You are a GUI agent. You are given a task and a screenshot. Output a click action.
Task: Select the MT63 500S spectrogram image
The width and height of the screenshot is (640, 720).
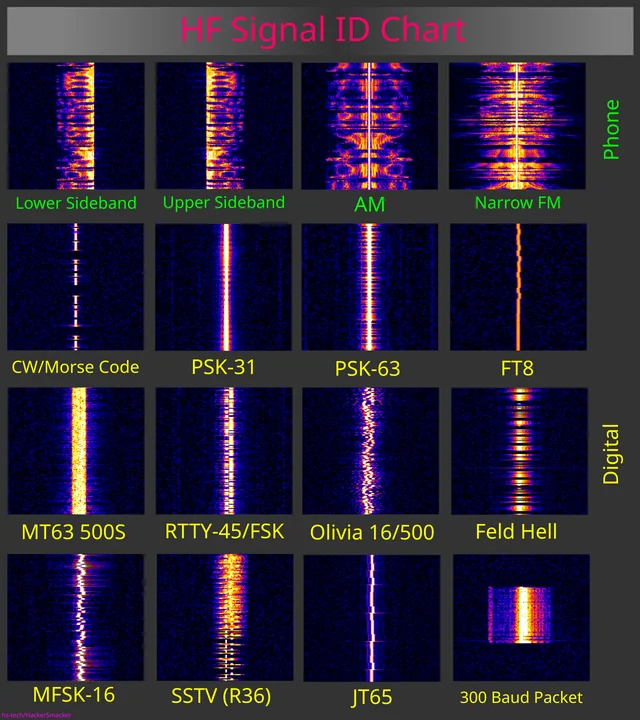pyautogui.click(x=76, y=451)
